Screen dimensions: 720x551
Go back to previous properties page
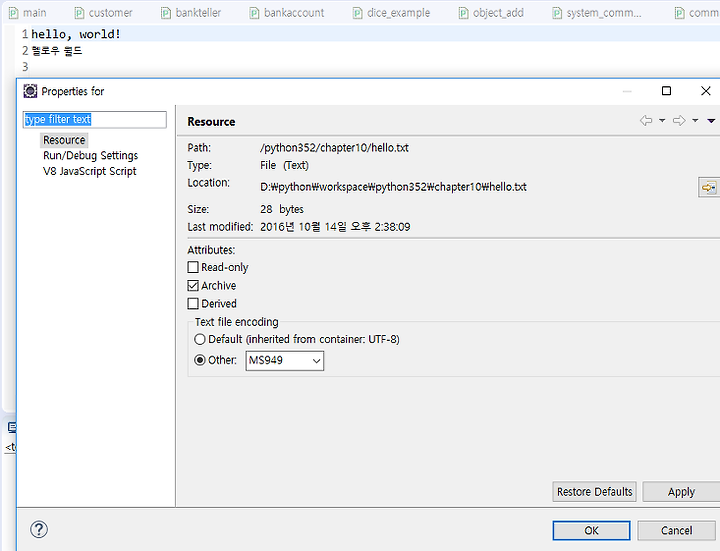pyautogui.click(x=646, y=120)
